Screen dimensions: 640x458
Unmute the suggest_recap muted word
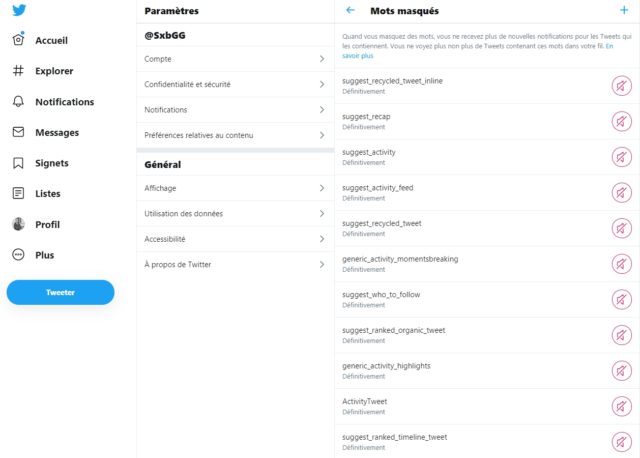(621, 121)
